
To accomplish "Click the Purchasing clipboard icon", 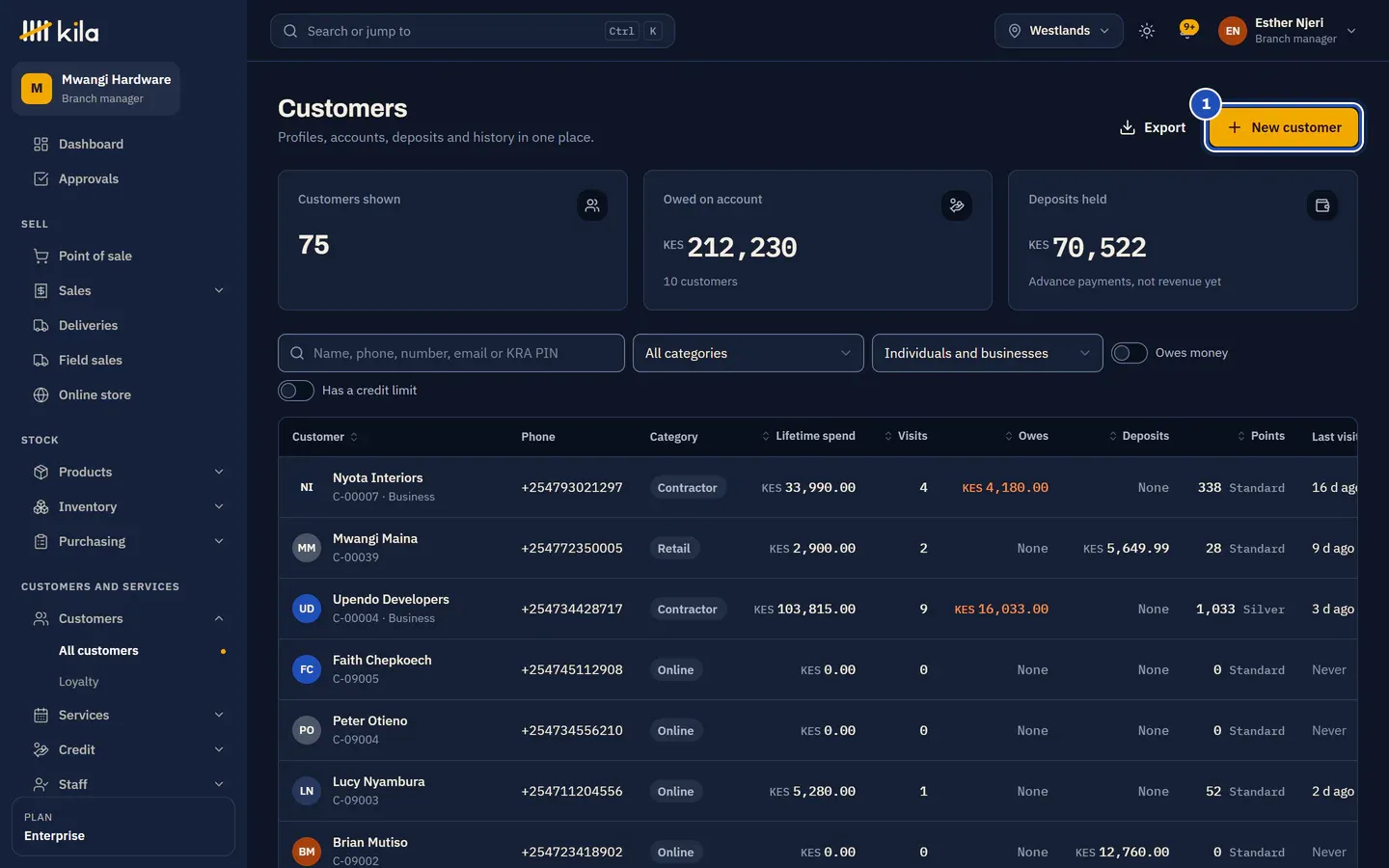I will point(41,541).
